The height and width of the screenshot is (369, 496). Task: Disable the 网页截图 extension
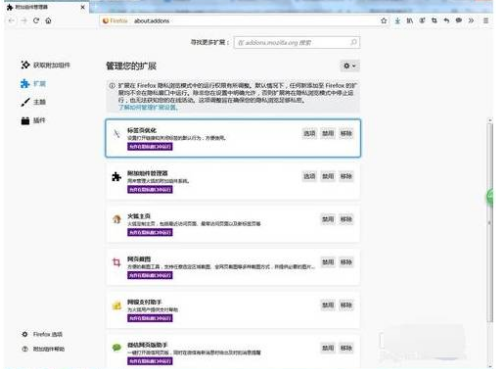tap(328, 262)
